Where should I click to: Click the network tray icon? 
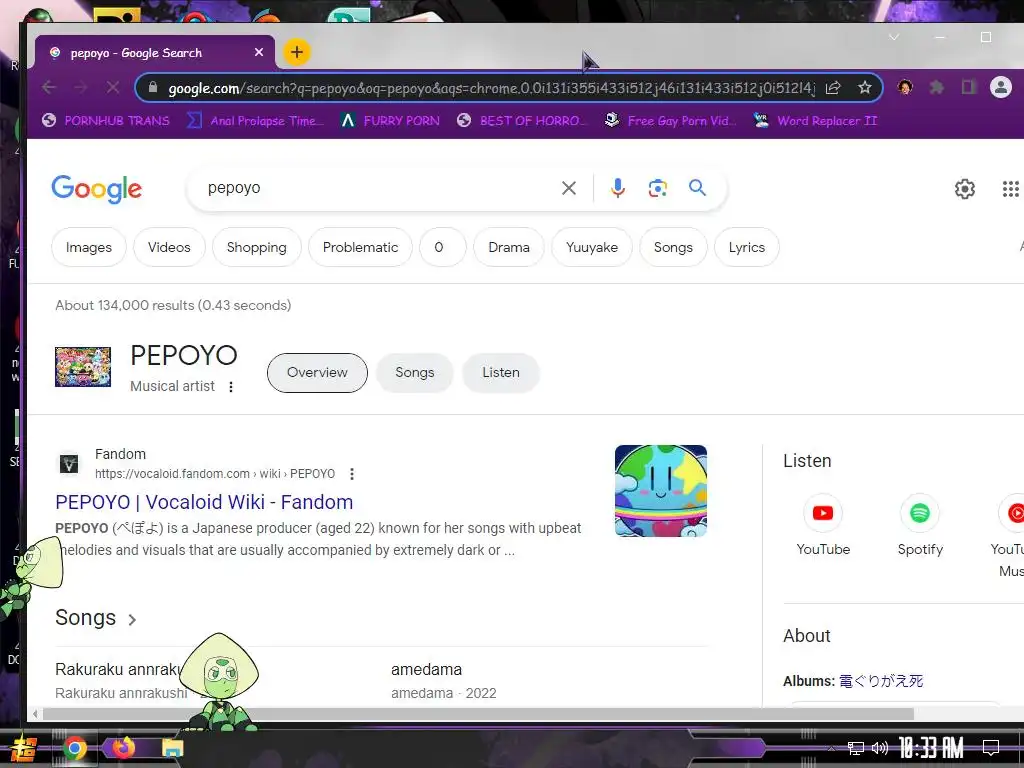(x=856, y=748)
